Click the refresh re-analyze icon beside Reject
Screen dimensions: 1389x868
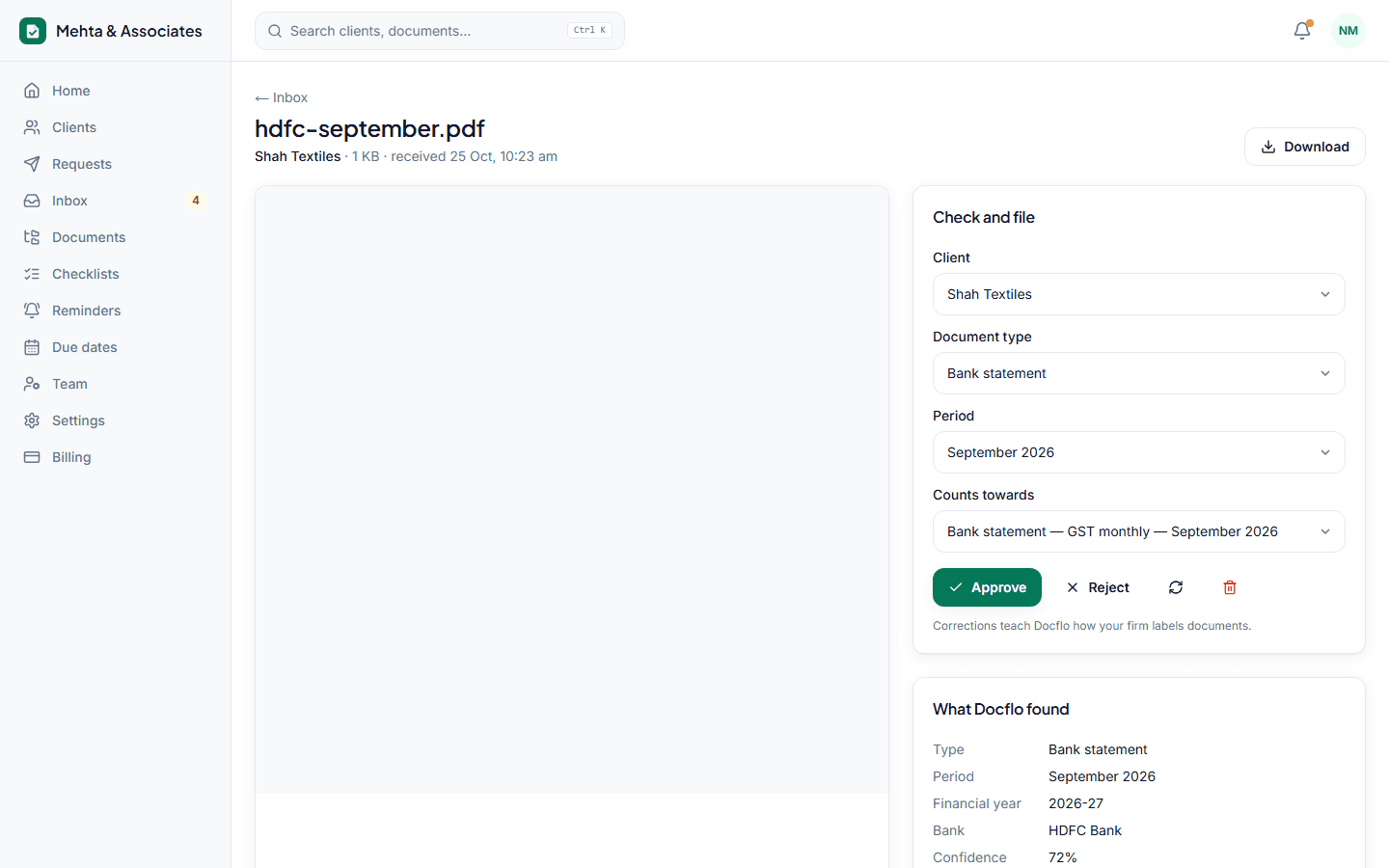pos(1176,587)
